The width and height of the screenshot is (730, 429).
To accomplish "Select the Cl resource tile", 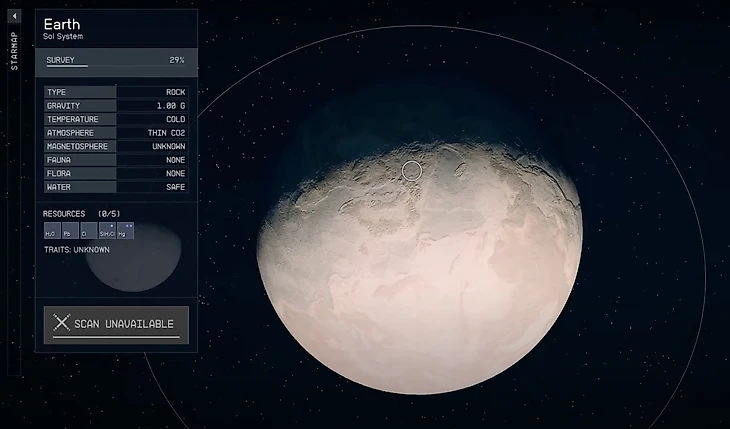I will [x=88, y=231].
